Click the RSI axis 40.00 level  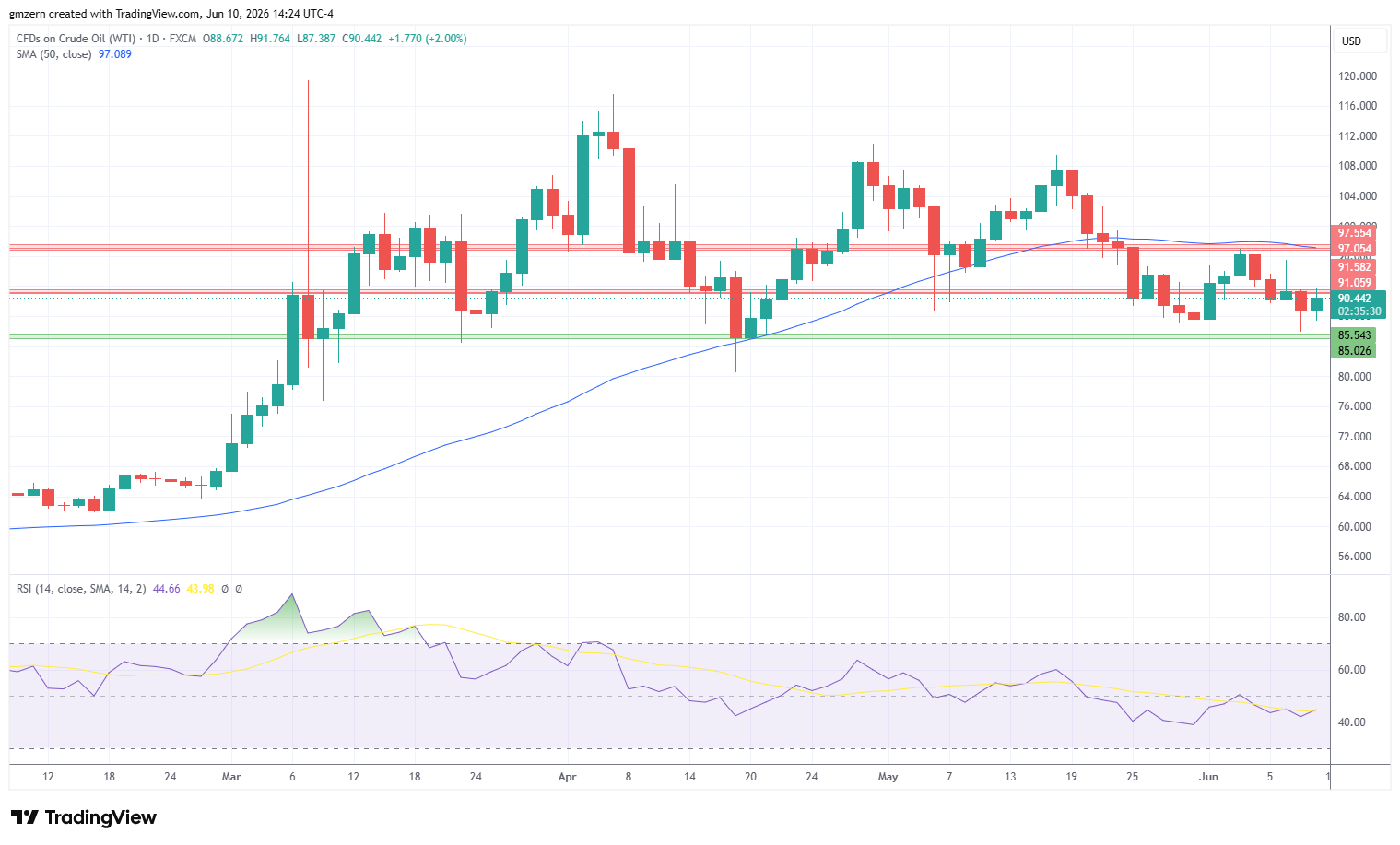pos(1352,722)
